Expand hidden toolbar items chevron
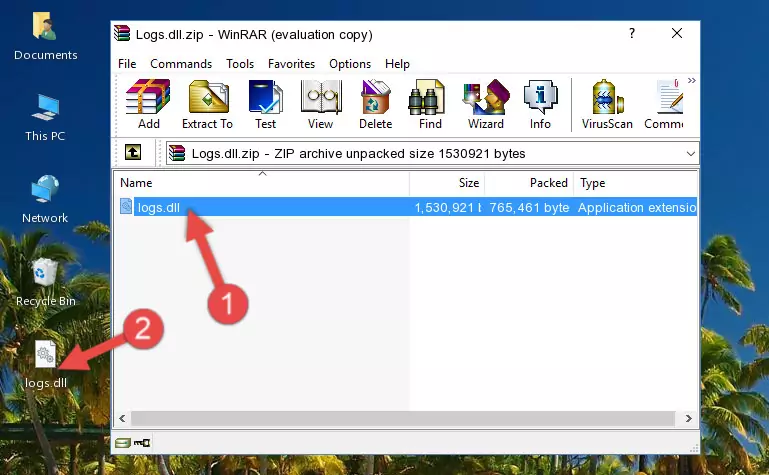This screenshot has width=769, height=475. [x=692, y=81]
